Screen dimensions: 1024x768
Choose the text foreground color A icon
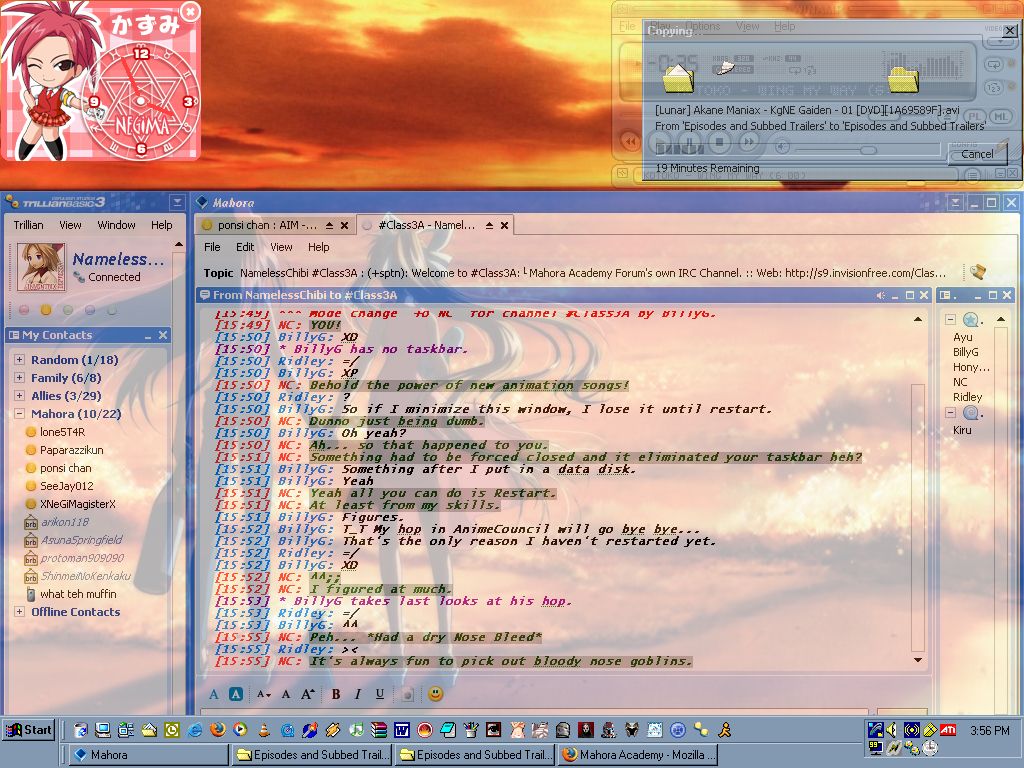214,694
